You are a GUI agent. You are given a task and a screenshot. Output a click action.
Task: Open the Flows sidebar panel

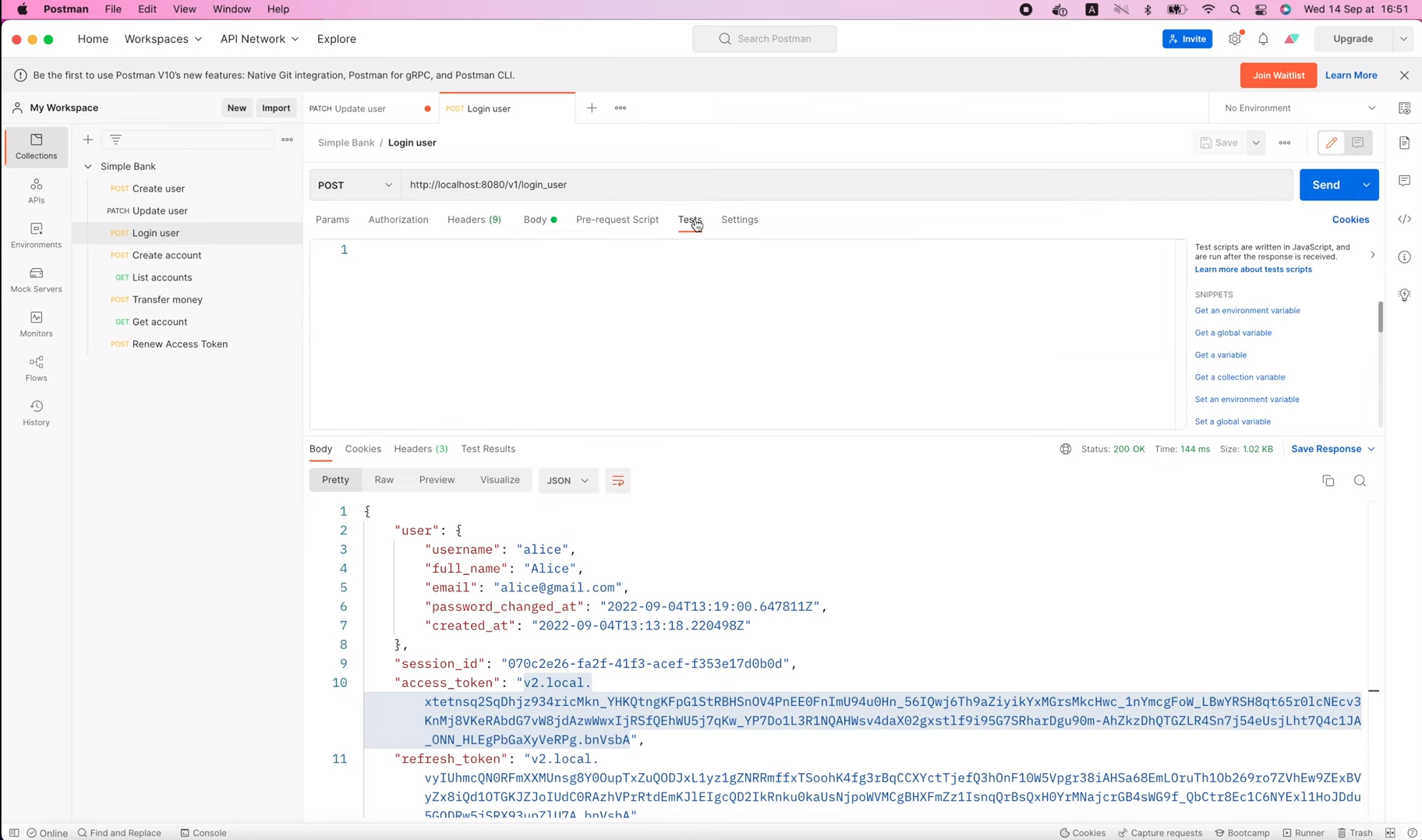pos(36,369)
